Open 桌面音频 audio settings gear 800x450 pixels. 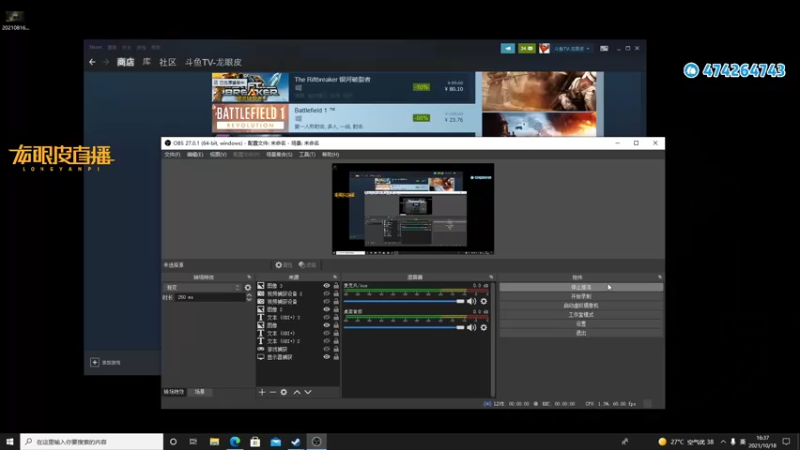[484, 327]
